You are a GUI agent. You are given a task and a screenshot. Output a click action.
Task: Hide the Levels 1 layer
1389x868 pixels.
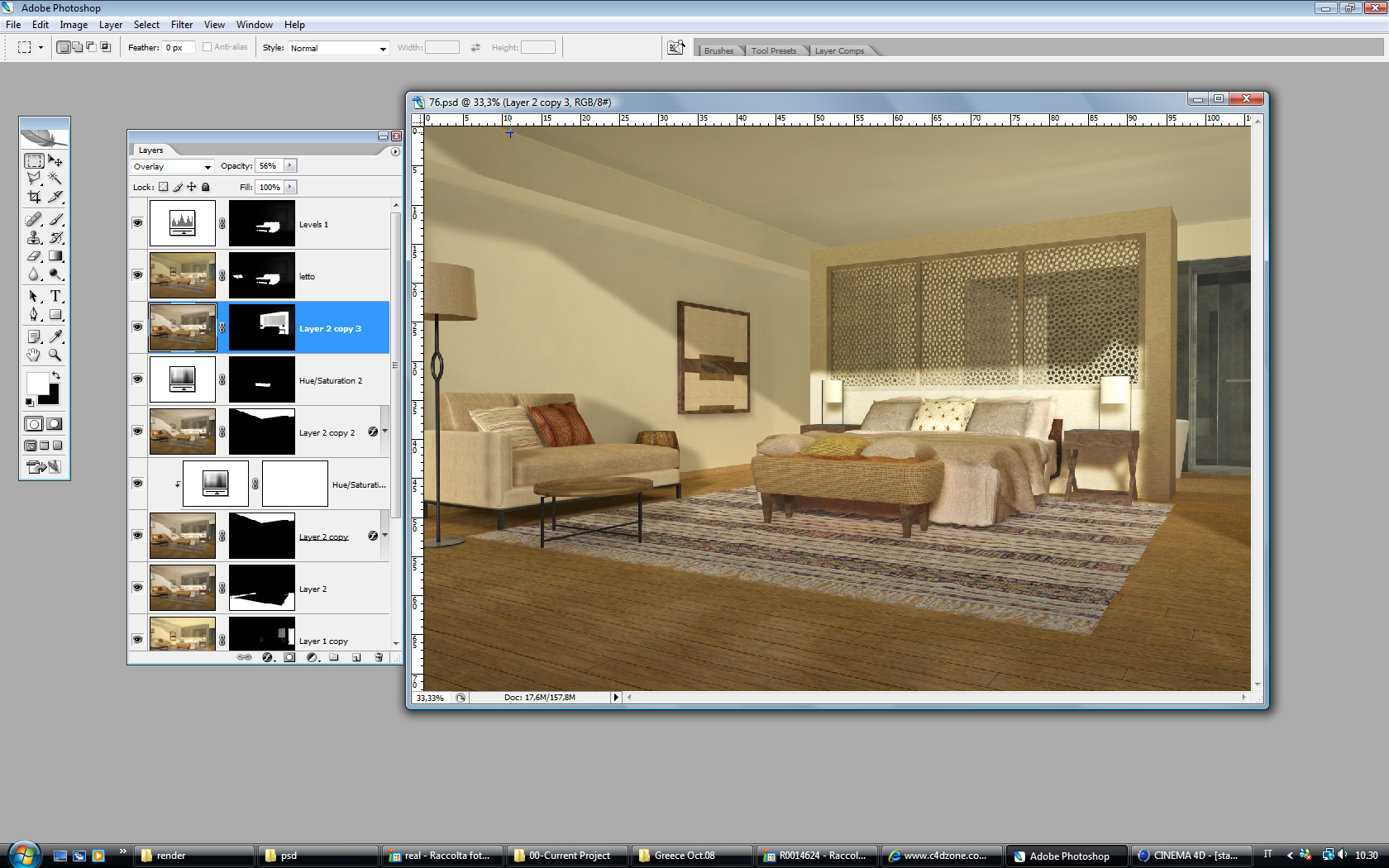point(138,223)
